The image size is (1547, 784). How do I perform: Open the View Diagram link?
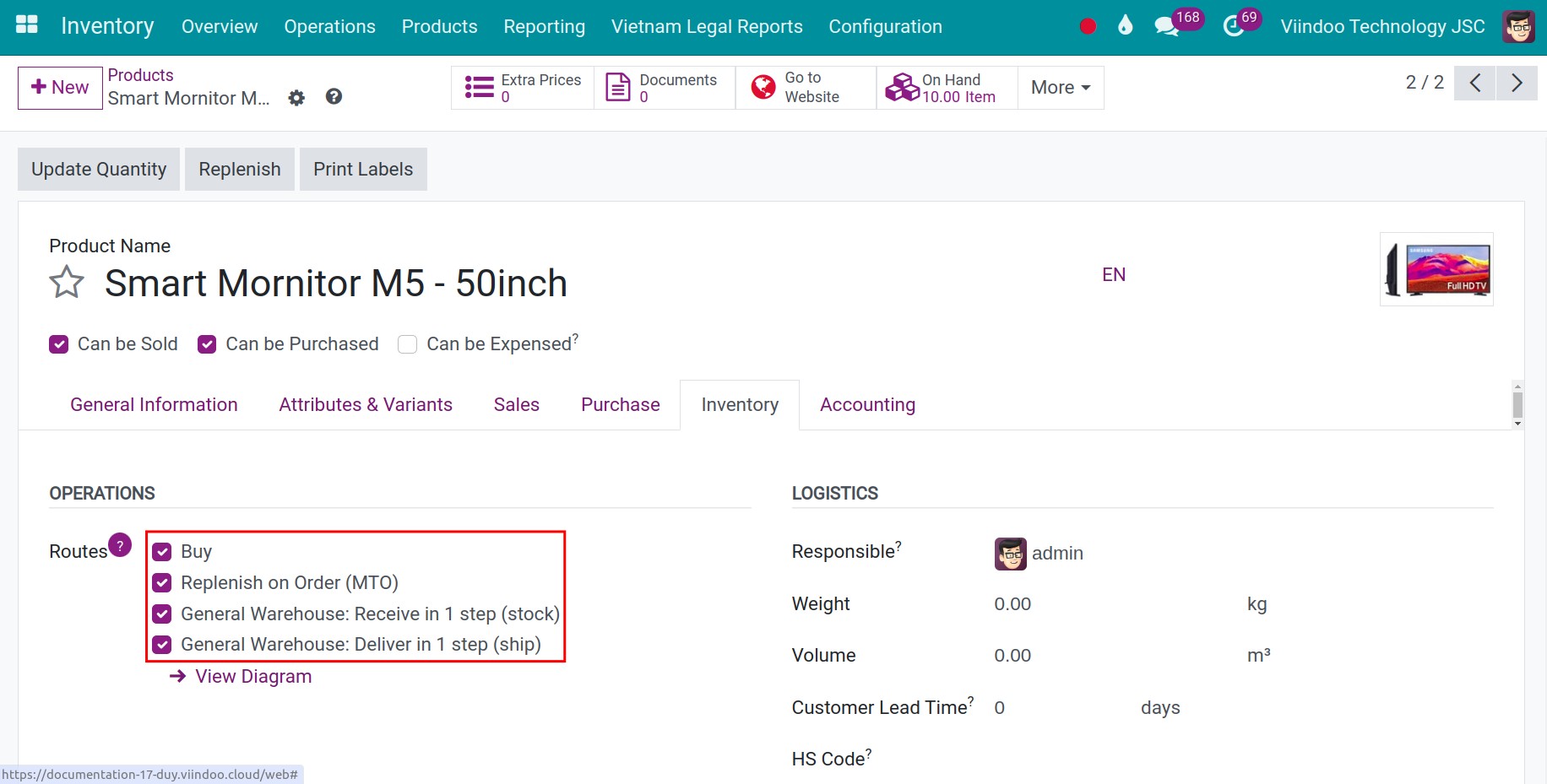point(252,676)
